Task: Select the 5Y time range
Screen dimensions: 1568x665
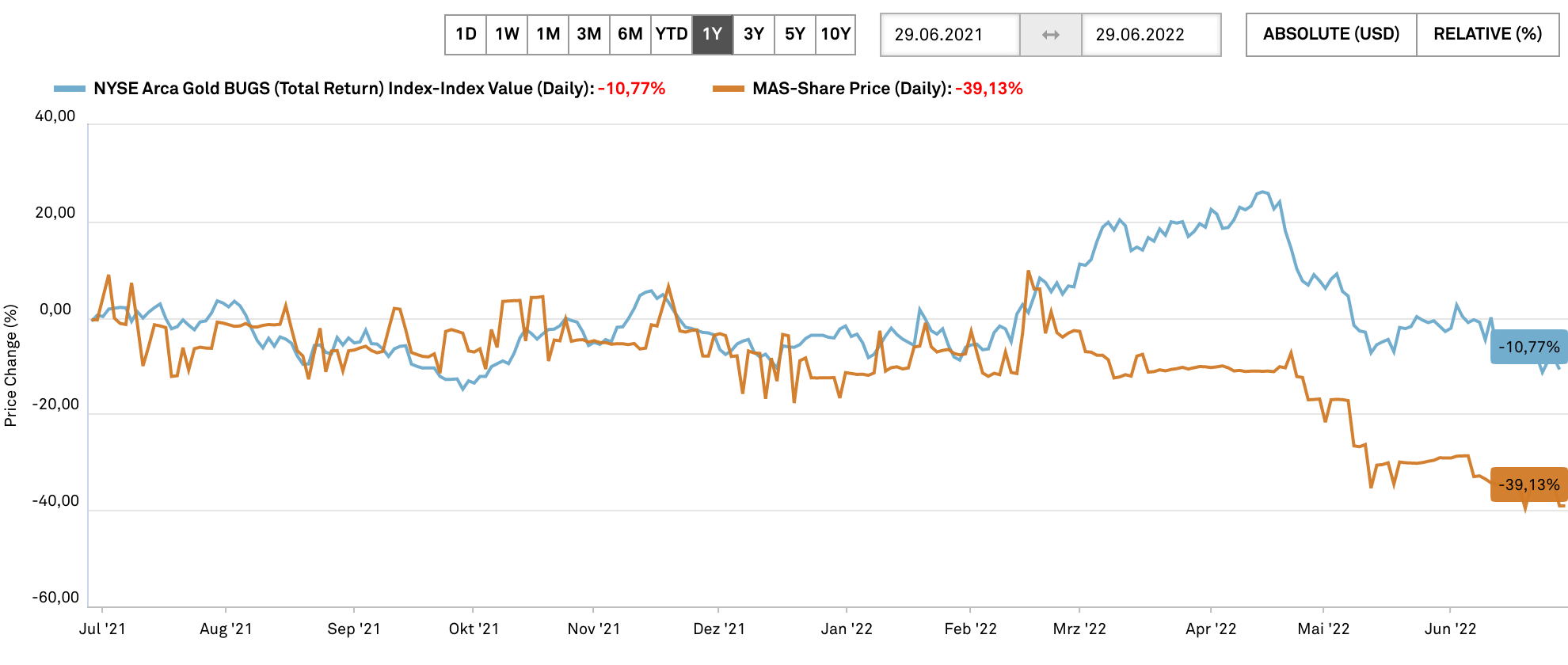Action: pos(795,35)
